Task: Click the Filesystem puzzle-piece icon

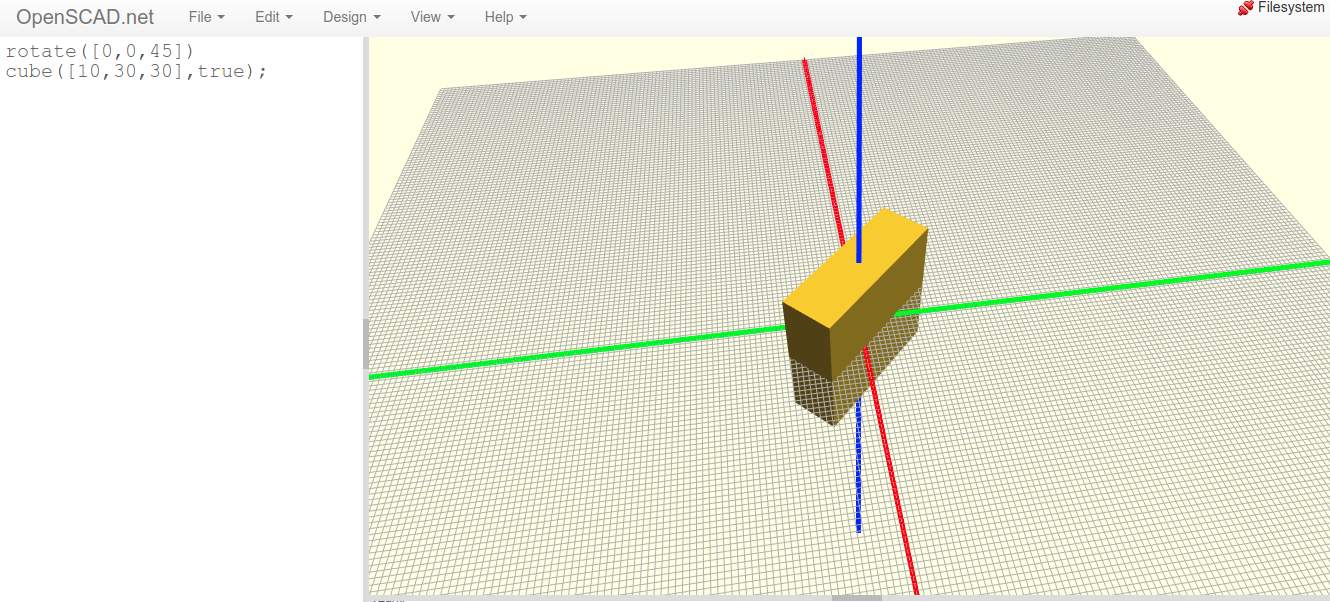Action: 1246,8
